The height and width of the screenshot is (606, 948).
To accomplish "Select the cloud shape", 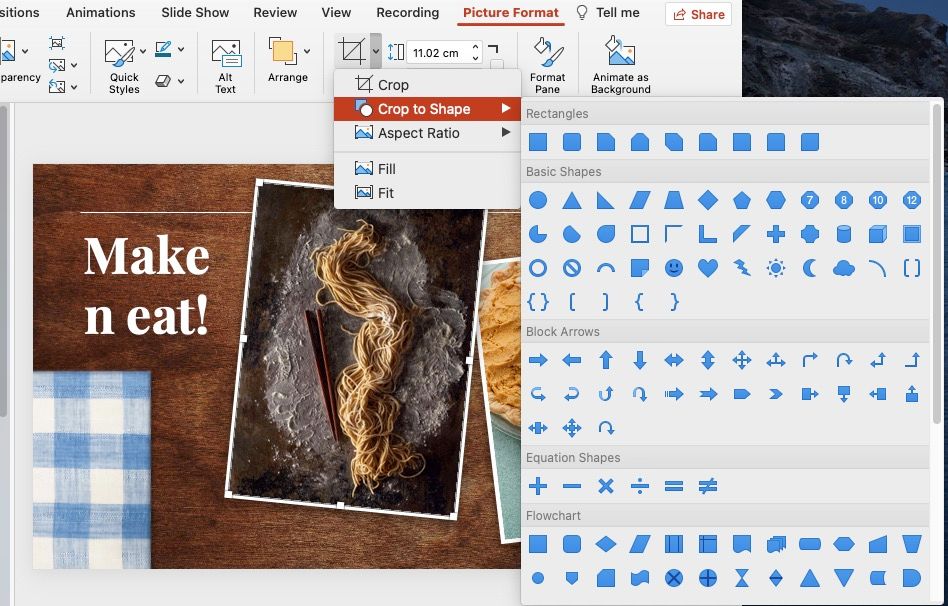I will pyautogui.click(x=844, y=268).
